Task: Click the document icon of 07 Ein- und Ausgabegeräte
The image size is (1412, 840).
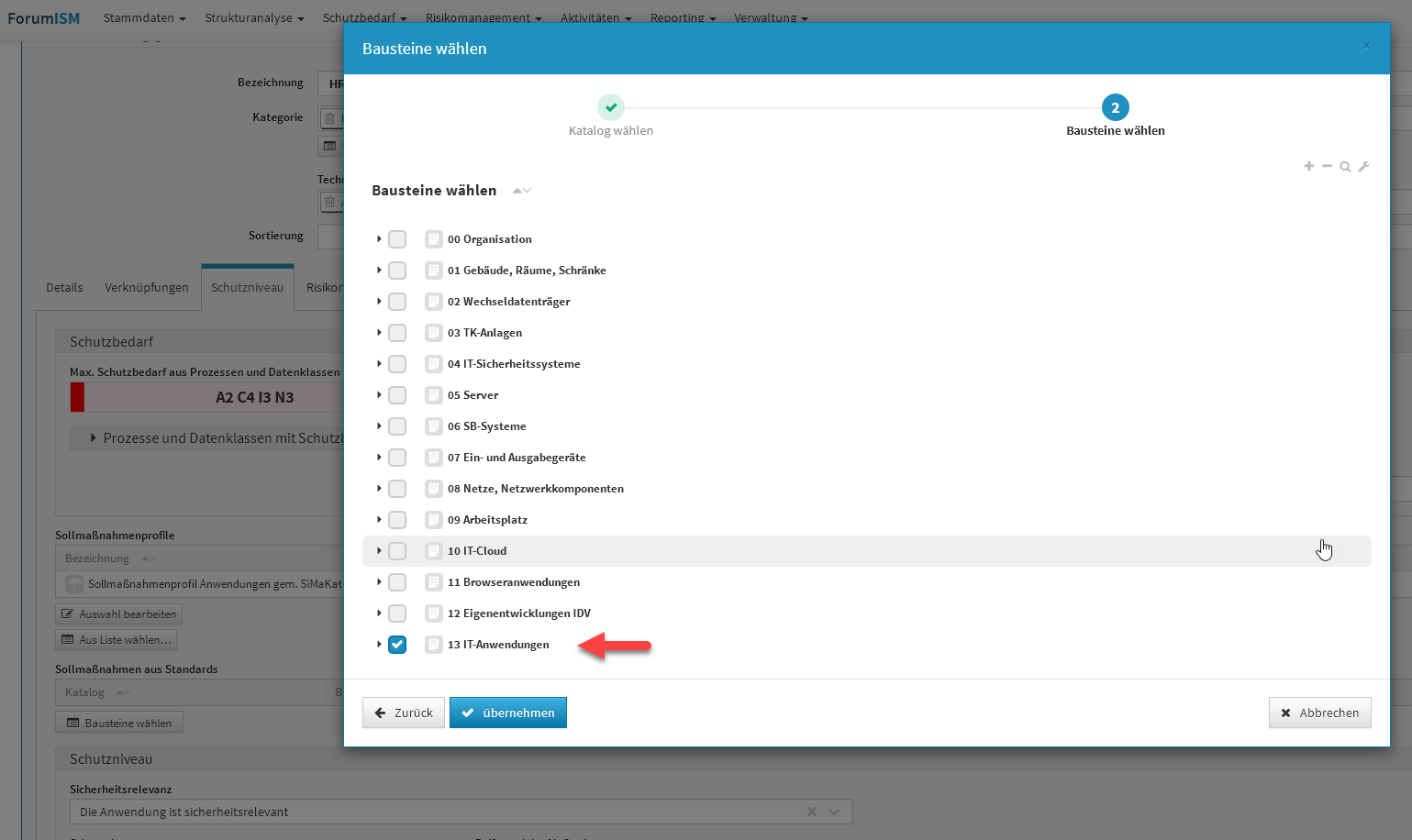Action: coord(434,458)
